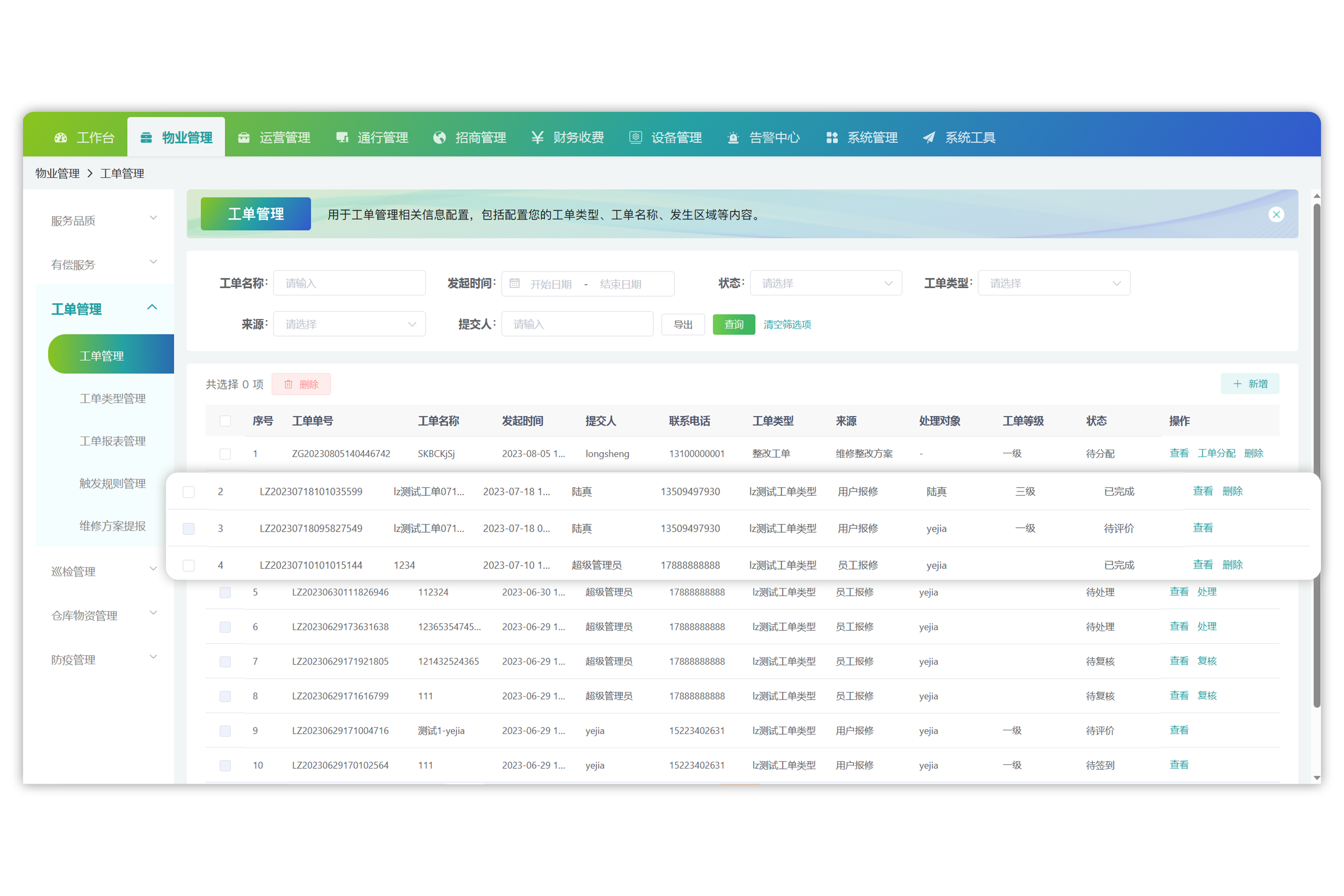Screen dimensions: 1344x896
Task: Check row 9 LZ20230629171004716 checkbox
Action: (225, 731)
